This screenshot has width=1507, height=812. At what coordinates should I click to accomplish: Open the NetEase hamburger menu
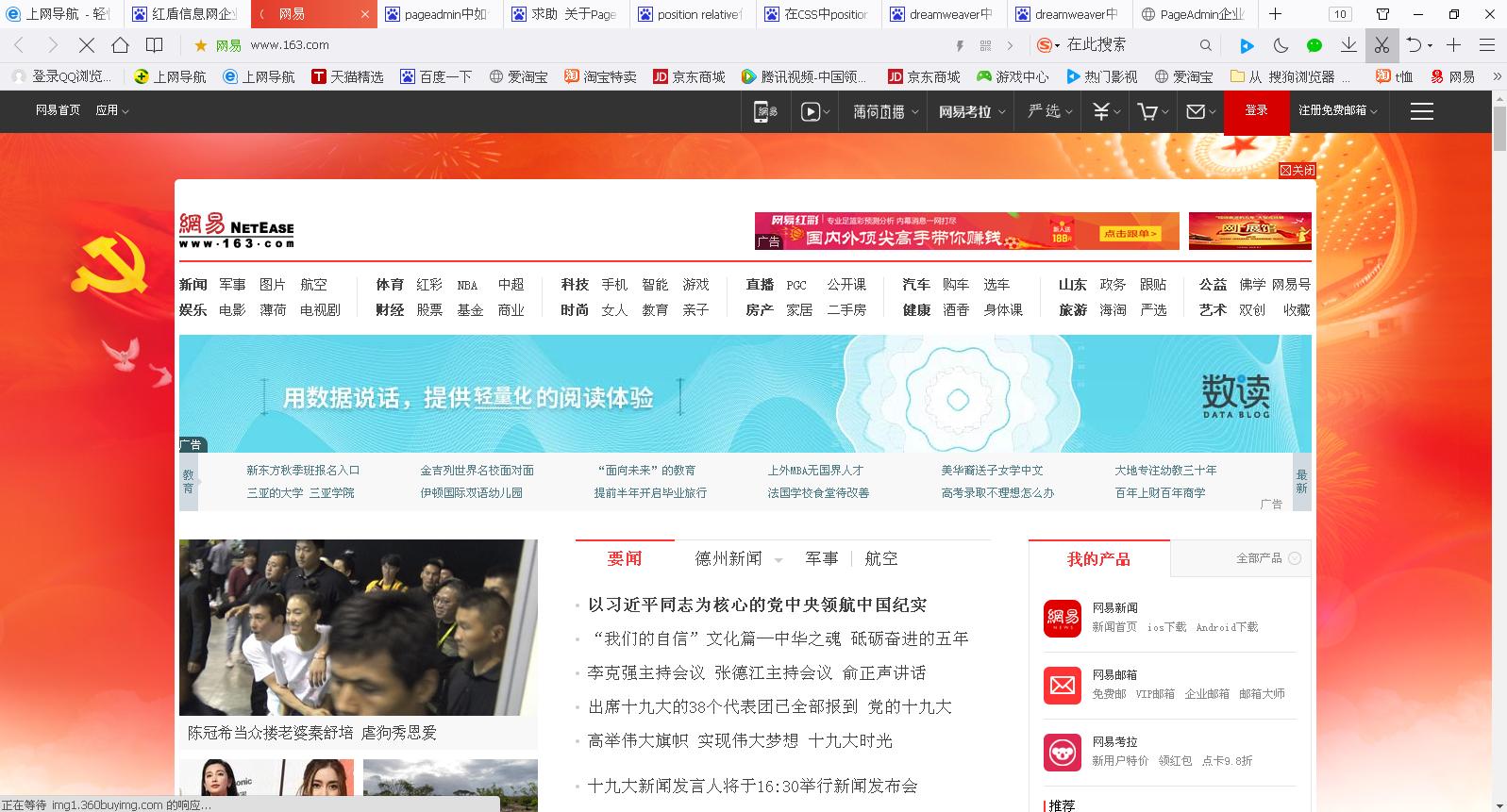[1422, 111]
